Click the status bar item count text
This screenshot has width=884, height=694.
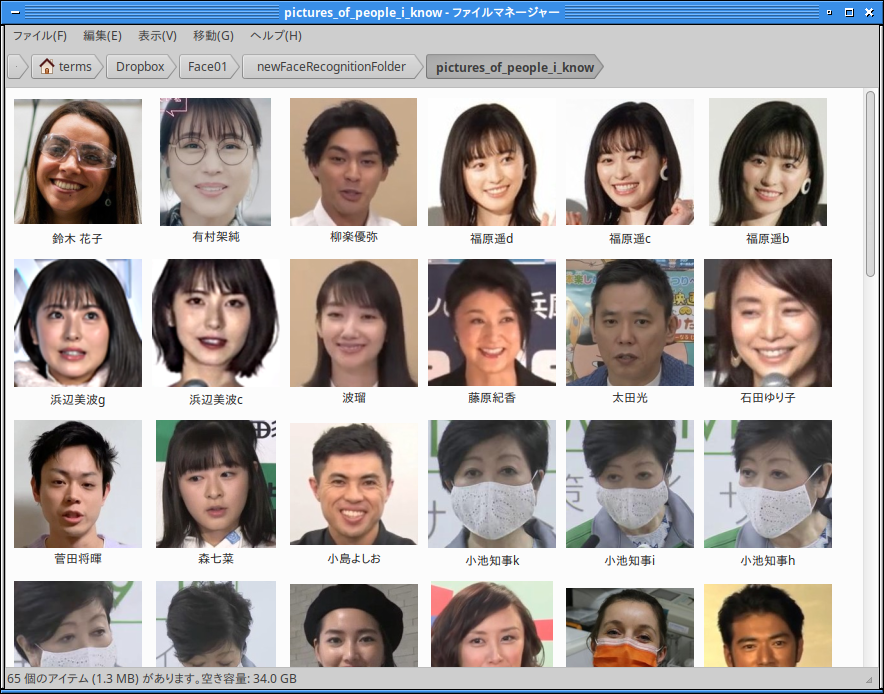[152, 679]
